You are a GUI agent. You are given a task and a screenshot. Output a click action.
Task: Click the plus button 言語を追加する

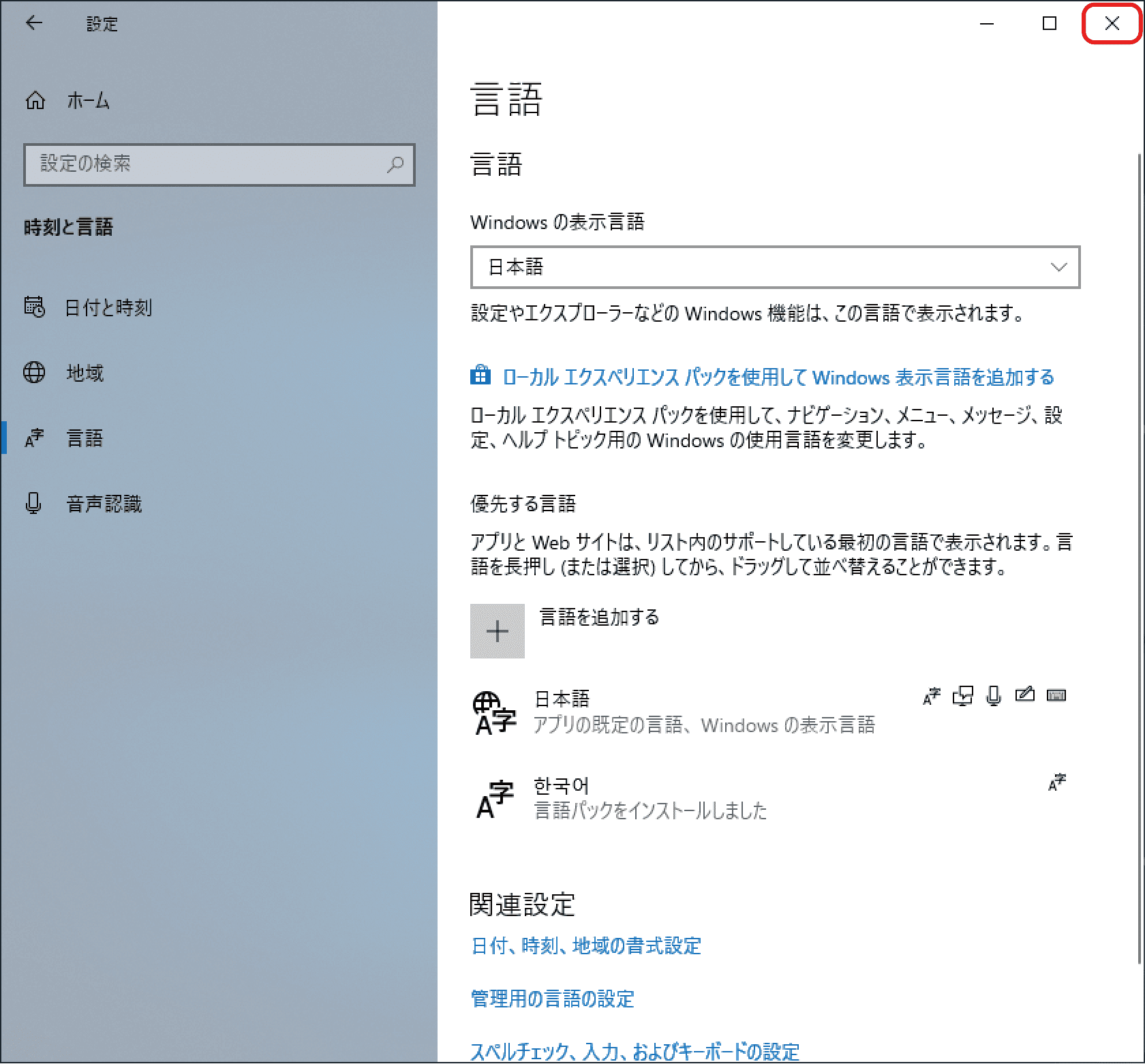pyautogui.click(x=498, y=631)
